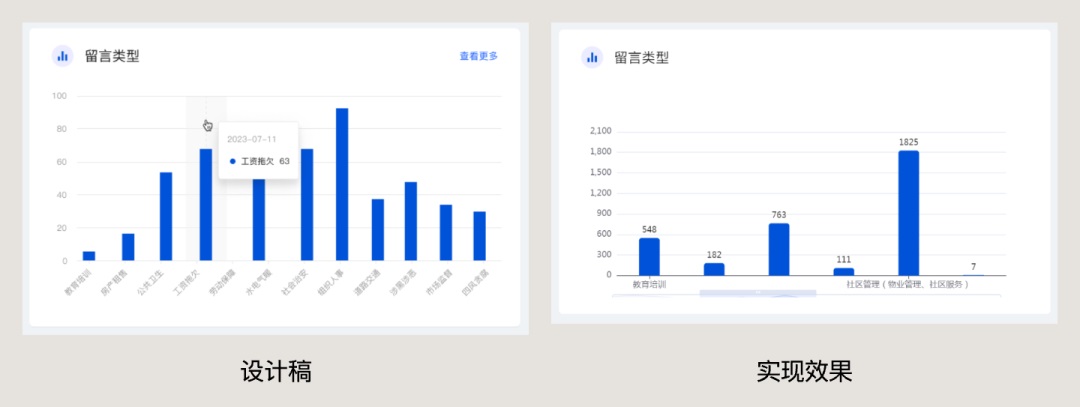This screenshot has width=1080, height=407.
Task: Select the bar labeled 1825
Action: (x=908, y=212)
